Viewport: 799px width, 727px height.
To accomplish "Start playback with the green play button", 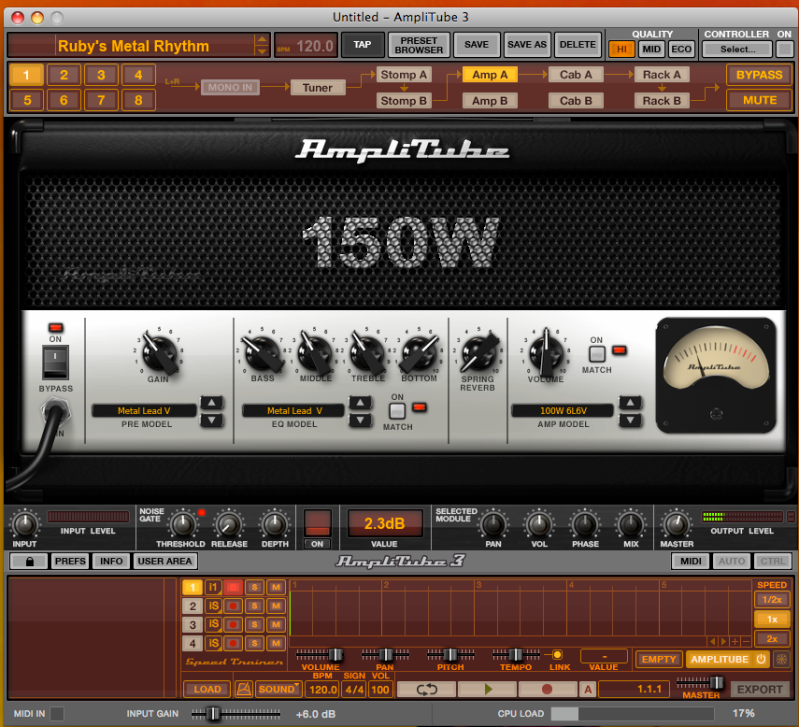I will pos(488,689).
